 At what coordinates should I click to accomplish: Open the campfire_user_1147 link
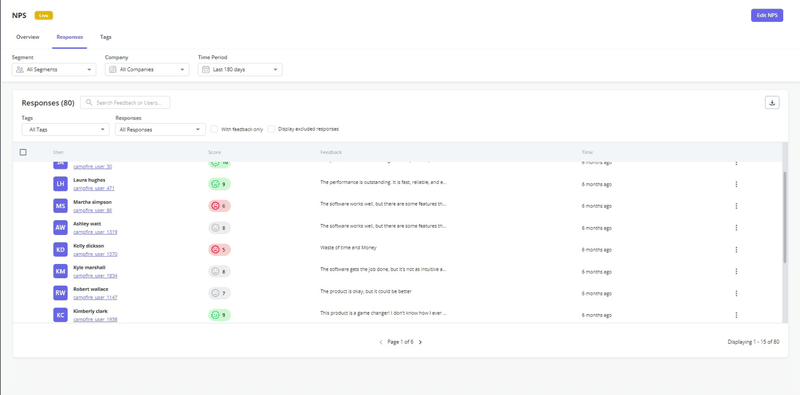tap(95, 298)
